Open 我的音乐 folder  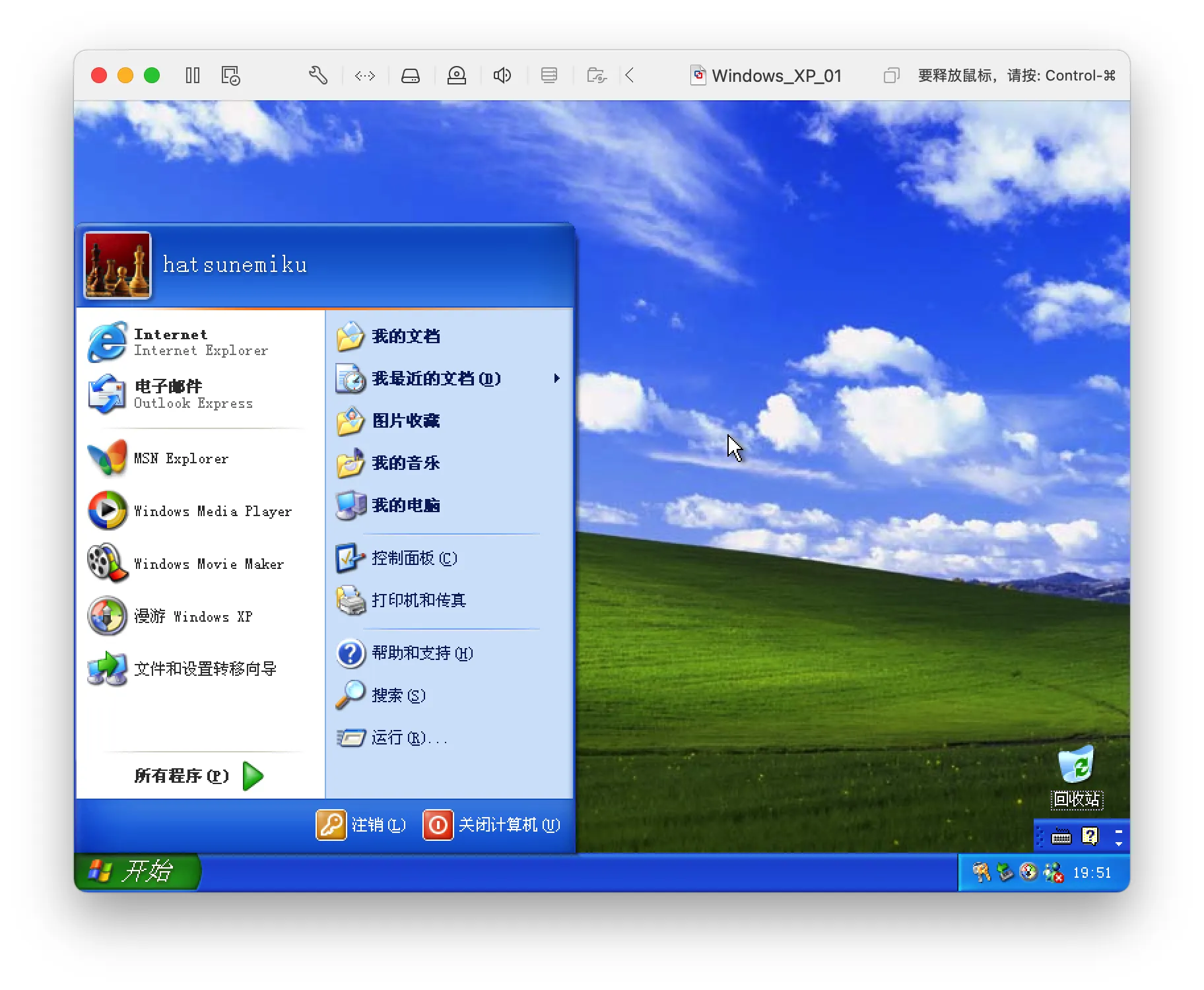(449, 463)
